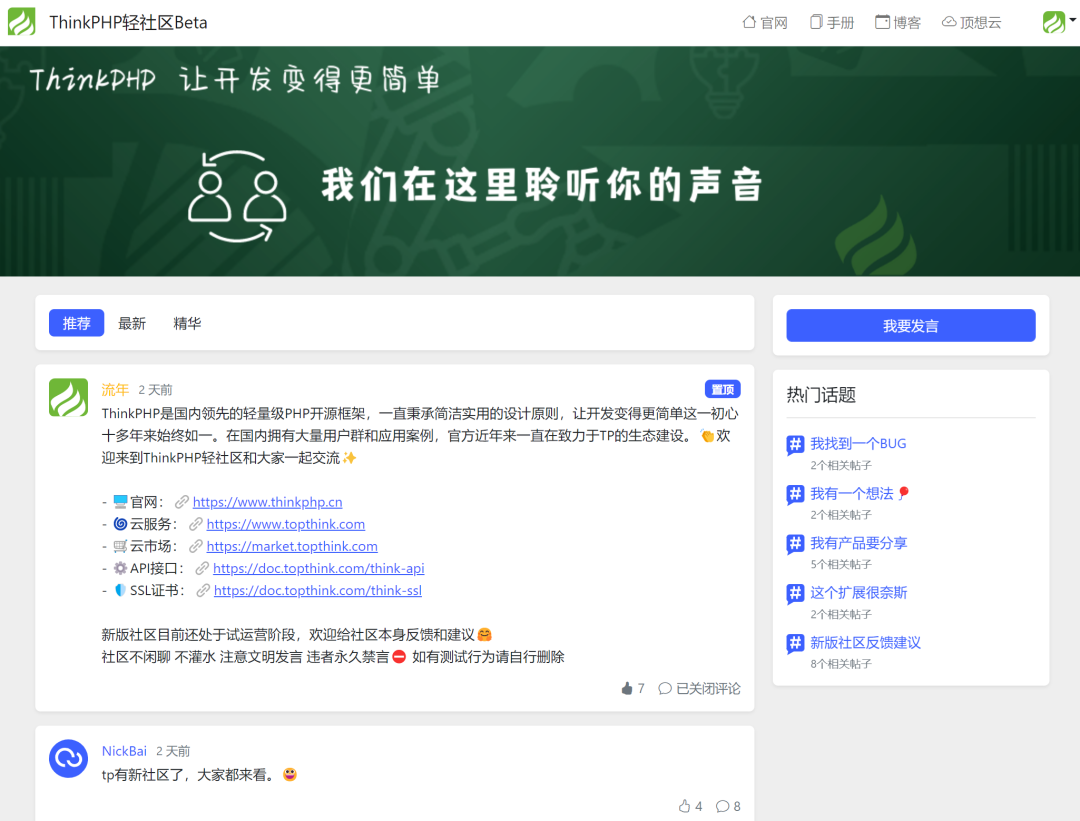Open the https://www.thinkphp.cn link
Image resolution: width=1080 pixels, height=821 pixels.
coord(267,502)
